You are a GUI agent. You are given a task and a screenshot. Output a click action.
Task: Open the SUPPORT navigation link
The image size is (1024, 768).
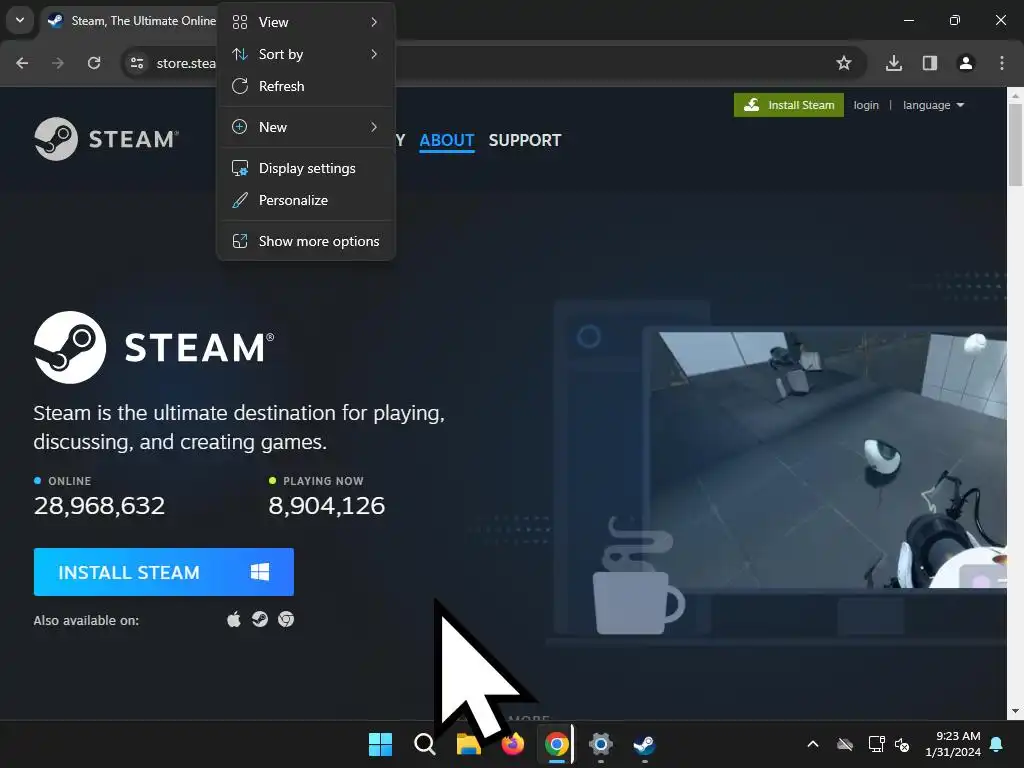point(525,140)
